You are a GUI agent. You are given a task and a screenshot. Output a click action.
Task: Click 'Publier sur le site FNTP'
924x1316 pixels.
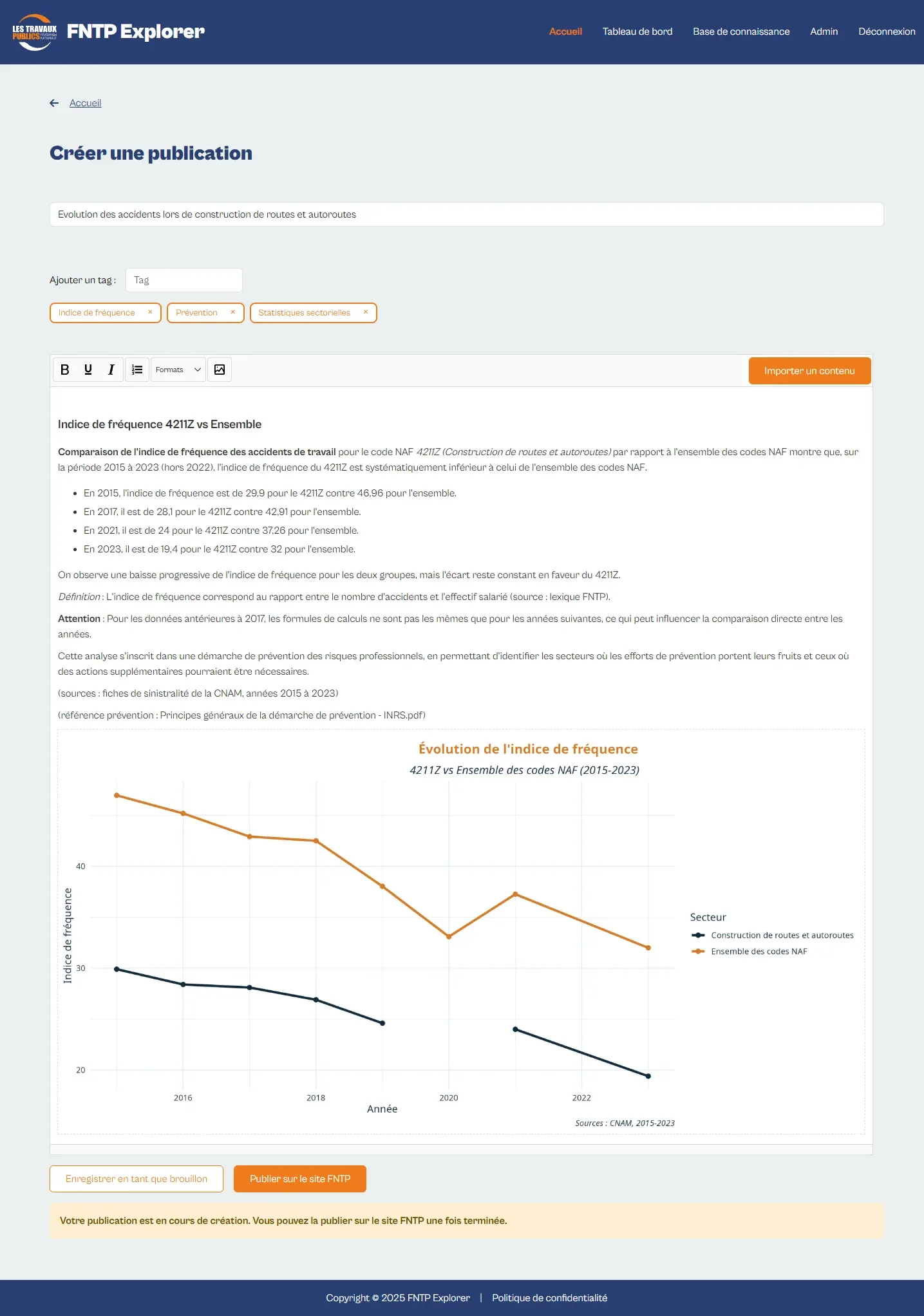click(x=300, y=1179)
